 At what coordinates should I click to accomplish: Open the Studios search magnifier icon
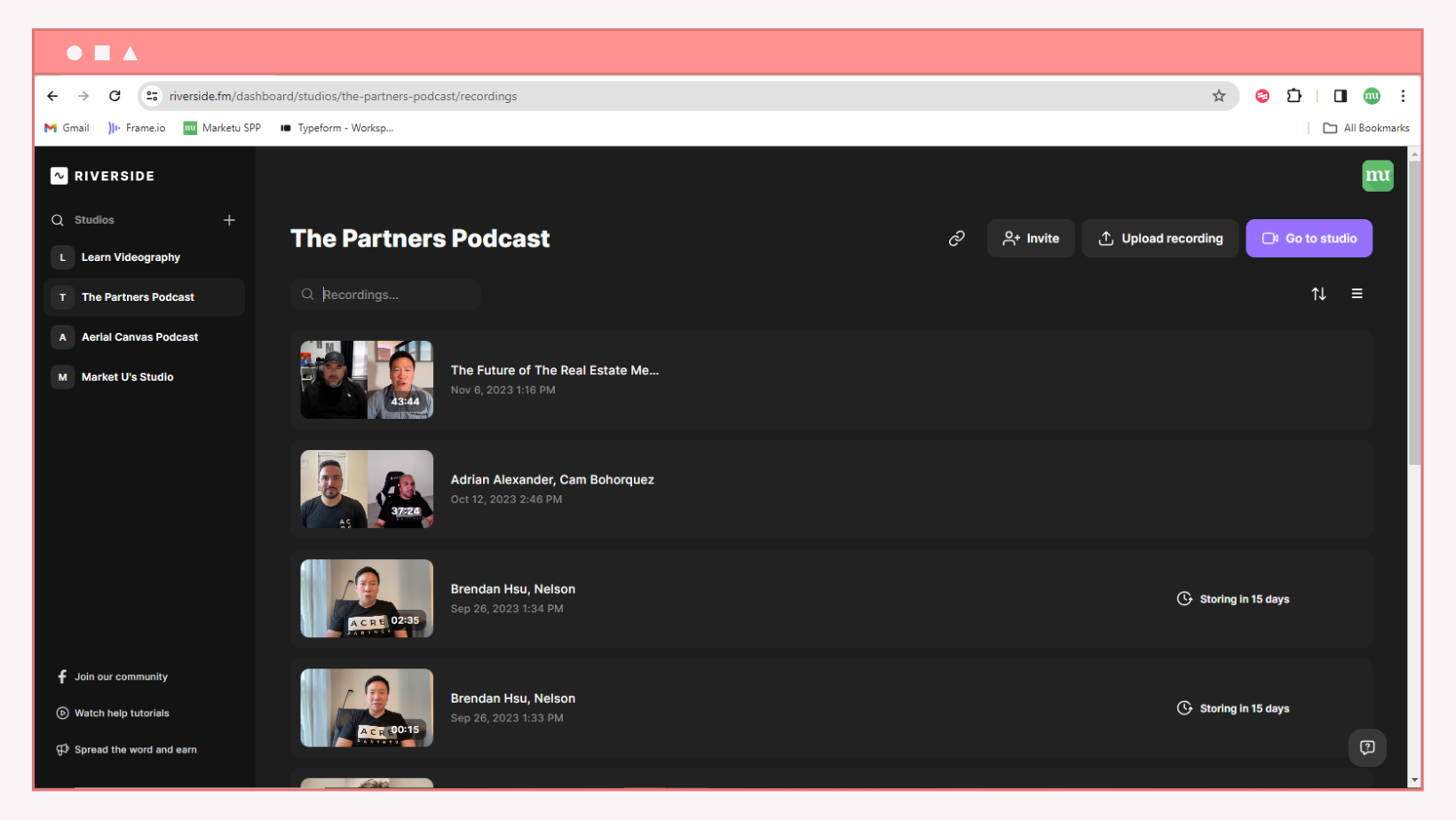58,220
